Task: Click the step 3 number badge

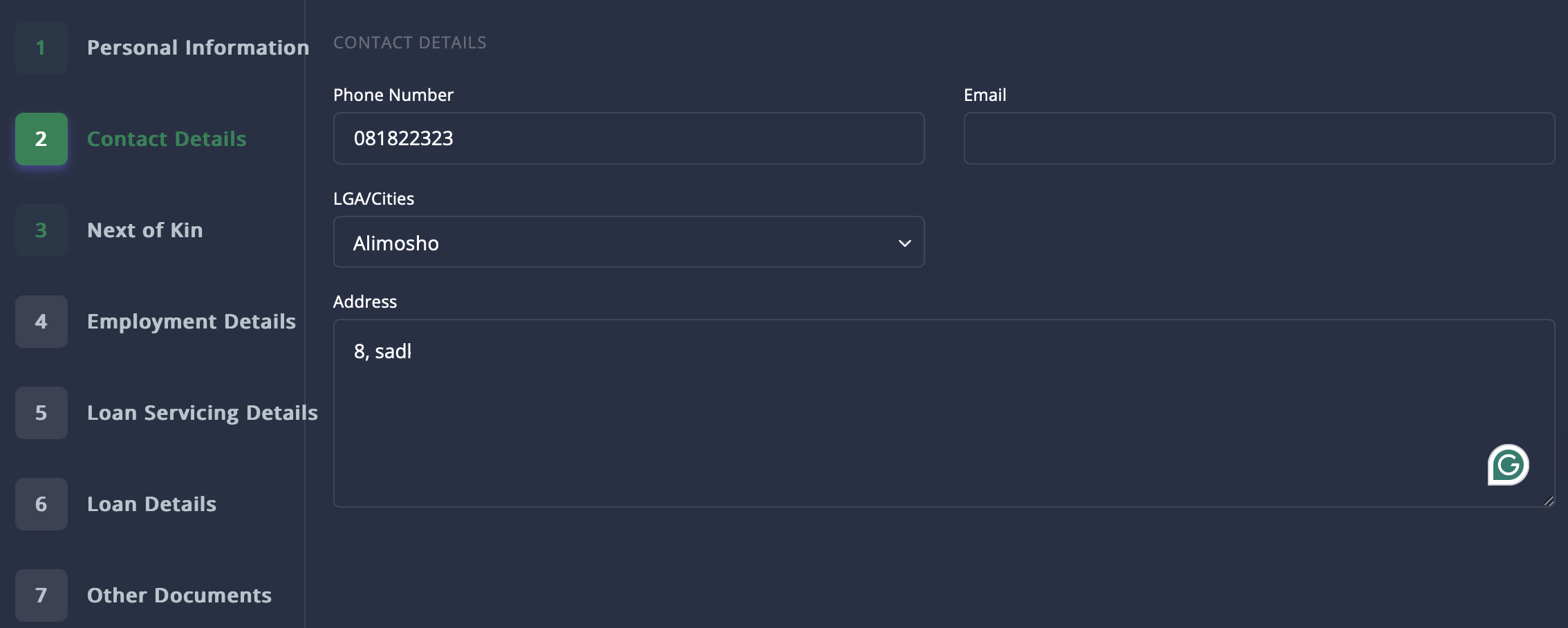Action: (41, 230)
